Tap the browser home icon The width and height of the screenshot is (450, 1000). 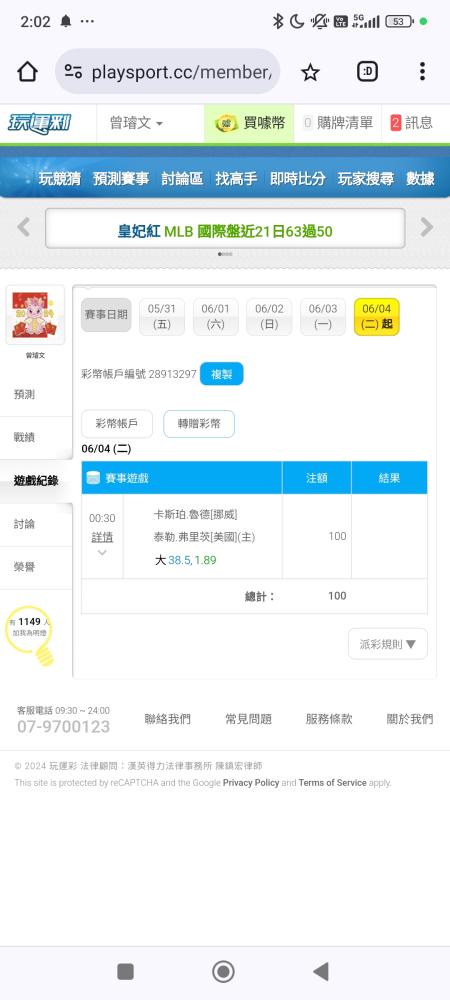(x=27, y=72)
